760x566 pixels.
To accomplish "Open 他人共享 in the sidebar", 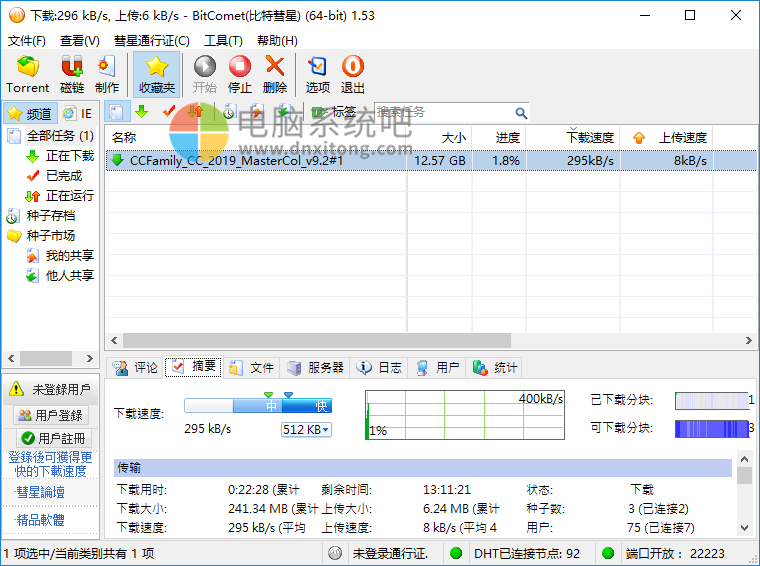I will click(x=60, y=275).
